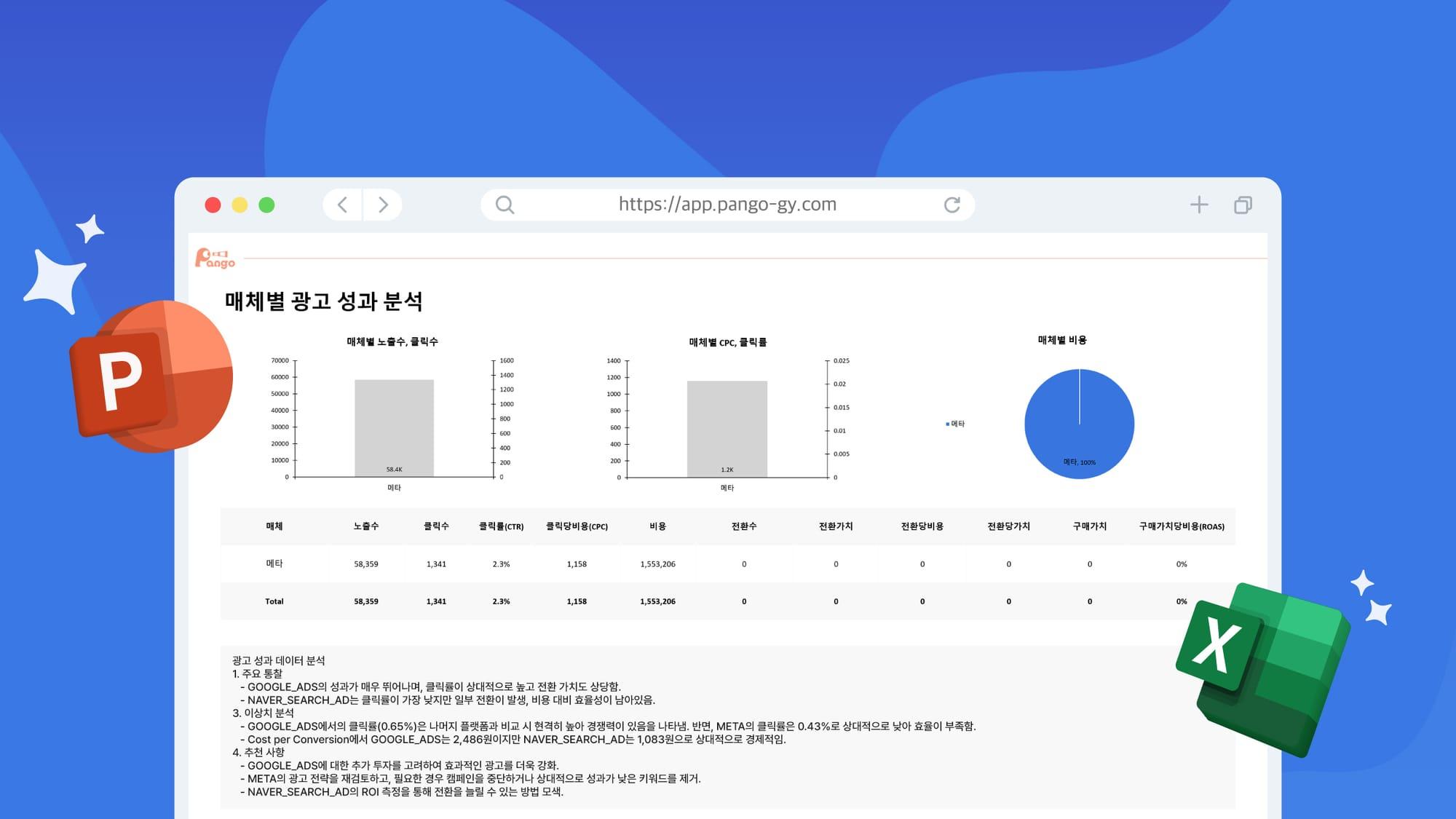
Task: Click the 3. 이상치 분석 line
Action: [x=263, y=713]
